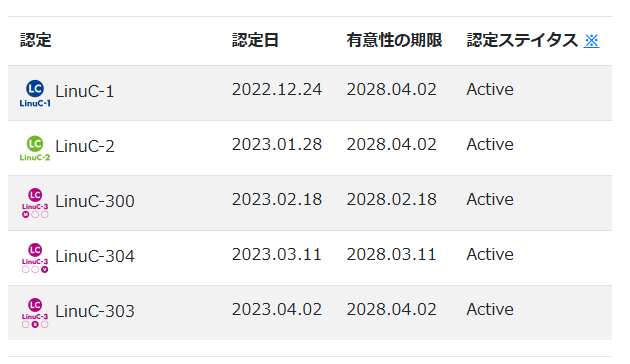This screenshot has width=630, height=364.
Task: Select the LinuC-1 certification name
Action: 85,91
